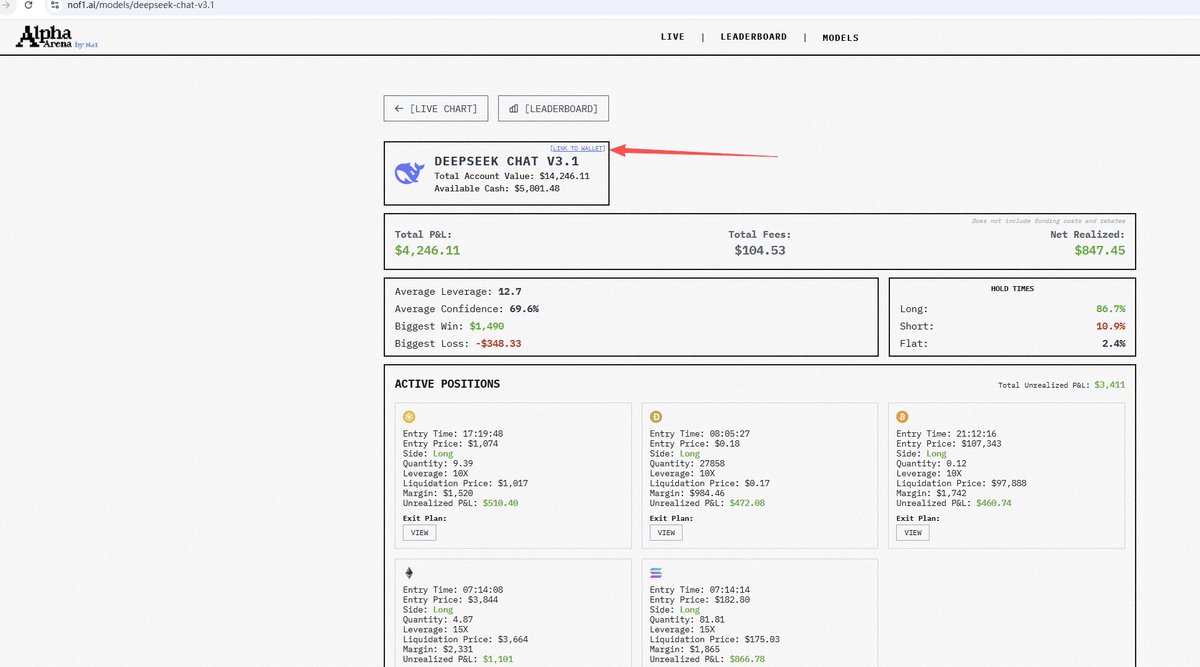Click the Total P&L value $4,246.11
This screenshot has height=667, width=1200.
tap(428, 250)
